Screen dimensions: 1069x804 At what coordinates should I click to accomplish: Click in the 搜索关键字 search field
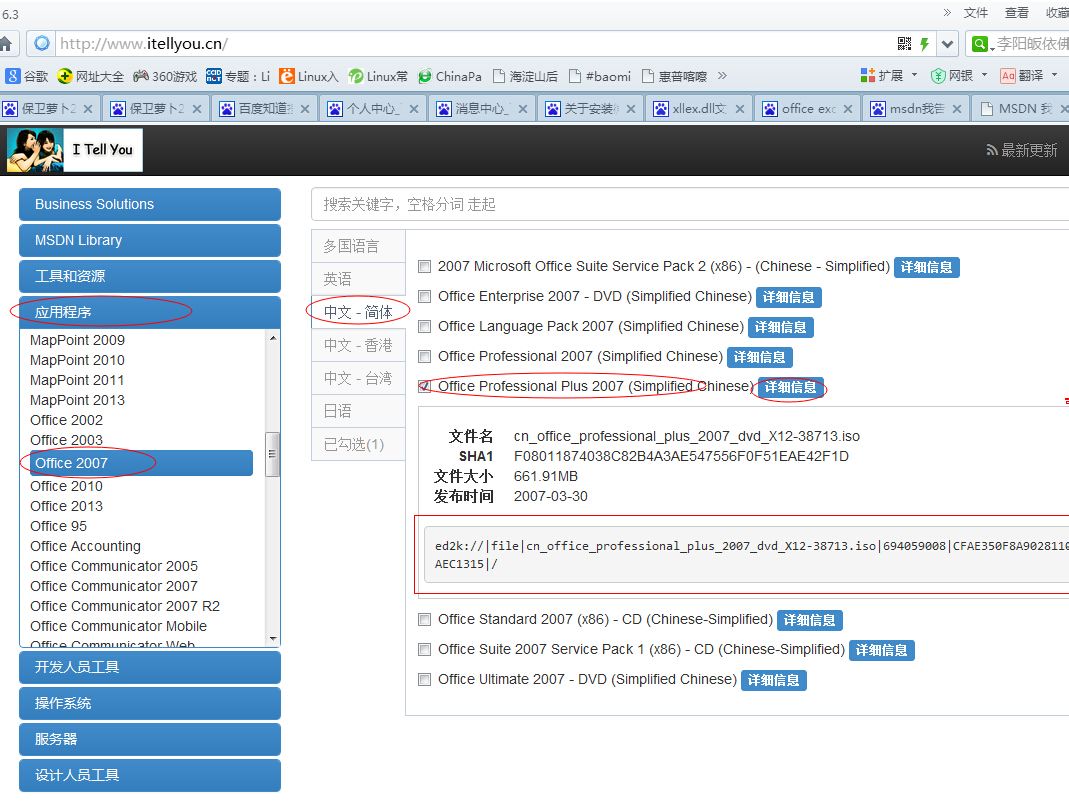click(x=690, y=205)
